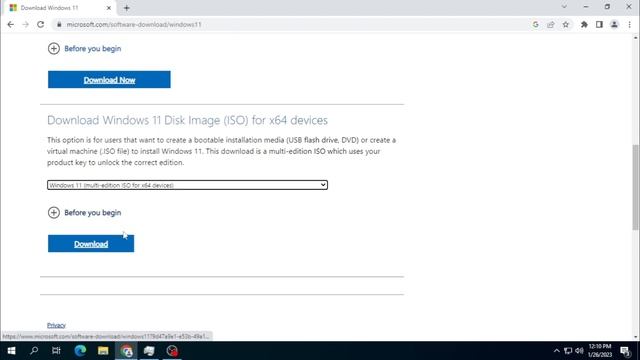Expand the upper Before you begin section
The image size is (640, 360).
pos(84,49)
